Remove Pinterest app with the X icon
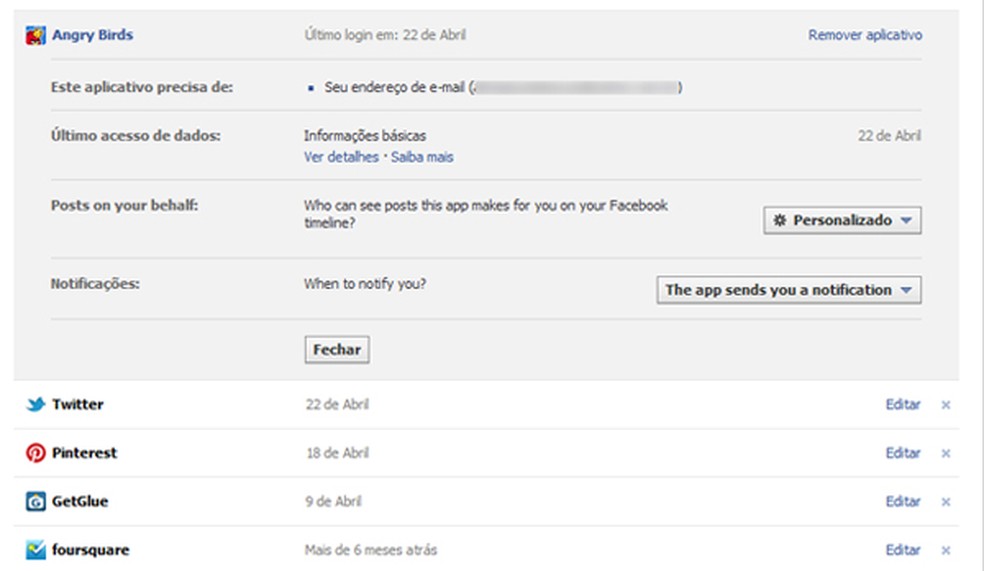The image size is (984, 571). (x=946, y=453)
